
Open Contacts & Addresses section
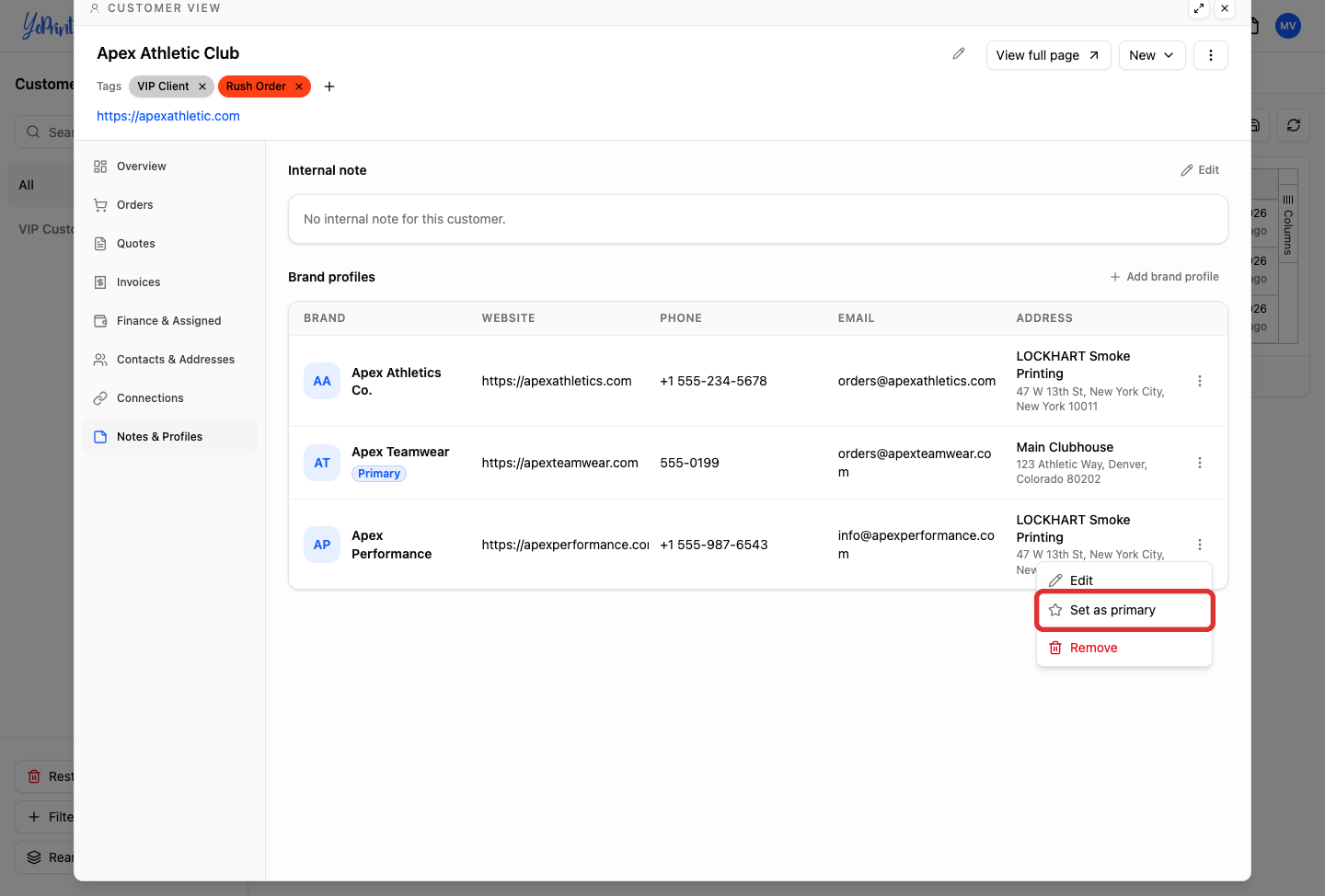click(169, 360)
